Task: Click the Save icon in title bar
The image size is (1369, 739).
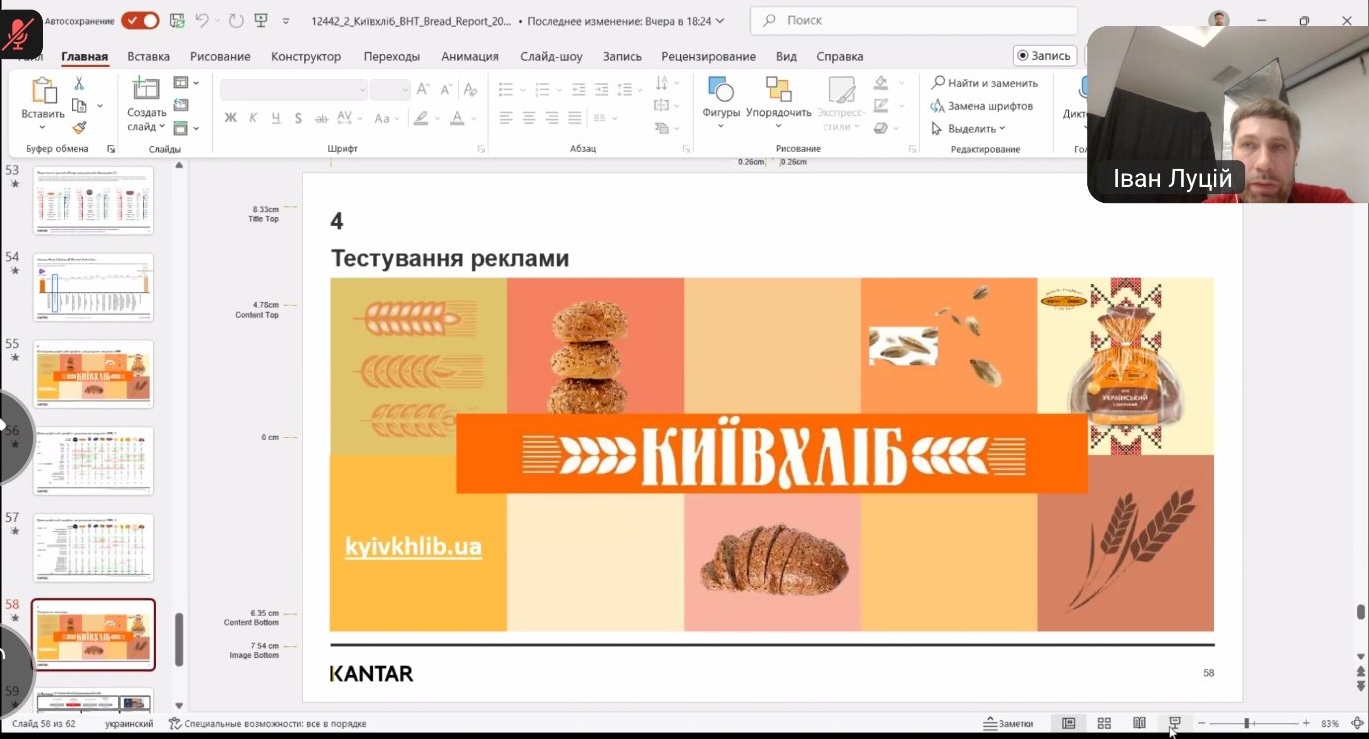Action: 177,21
